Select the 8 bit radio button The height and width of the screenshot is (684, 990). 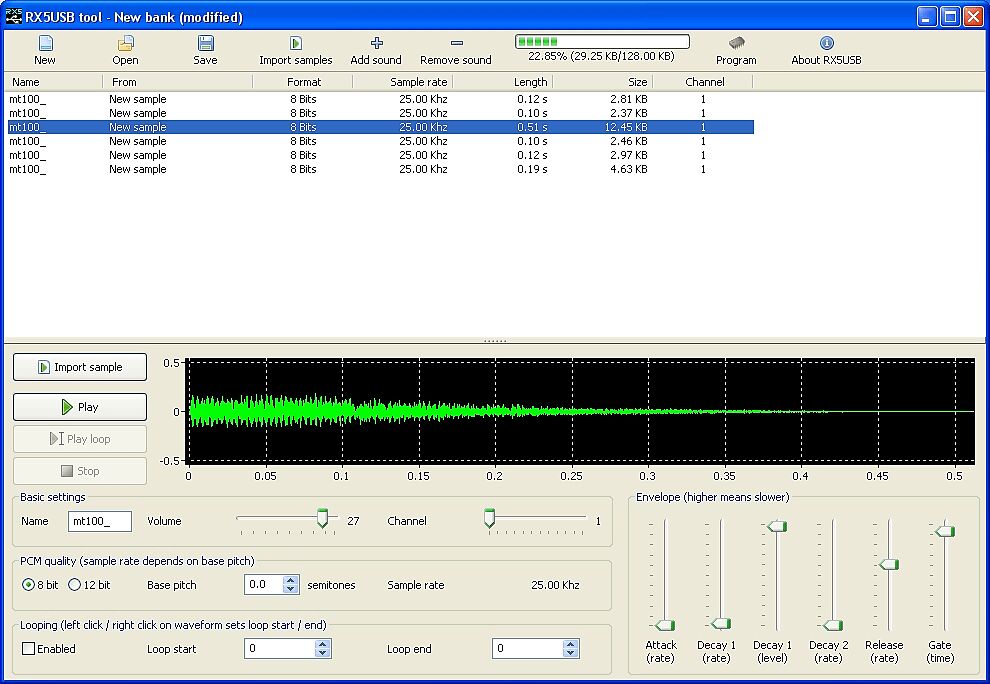[28, 585]
